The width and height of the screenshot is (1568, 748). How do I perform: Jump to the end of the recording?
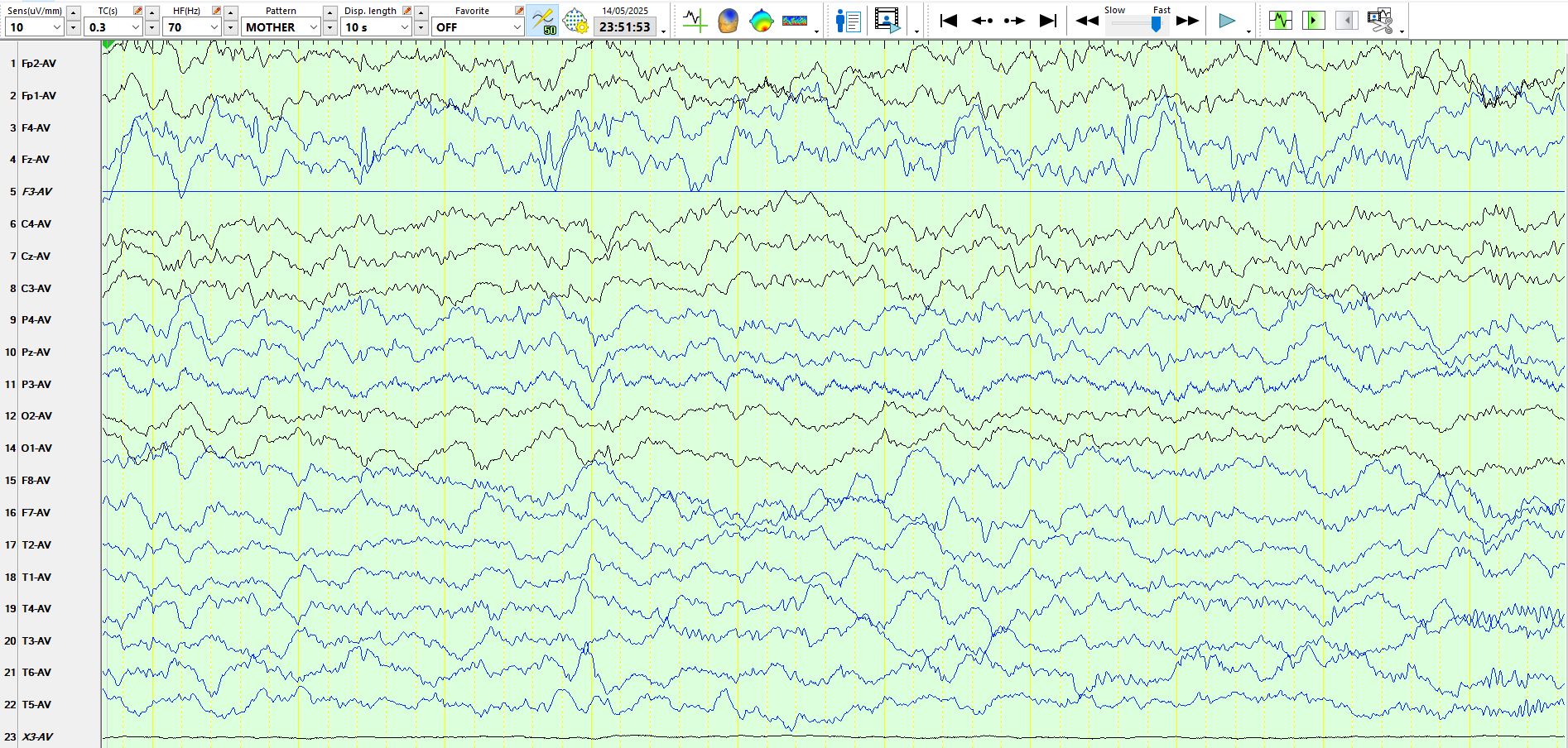[1048, 21]
